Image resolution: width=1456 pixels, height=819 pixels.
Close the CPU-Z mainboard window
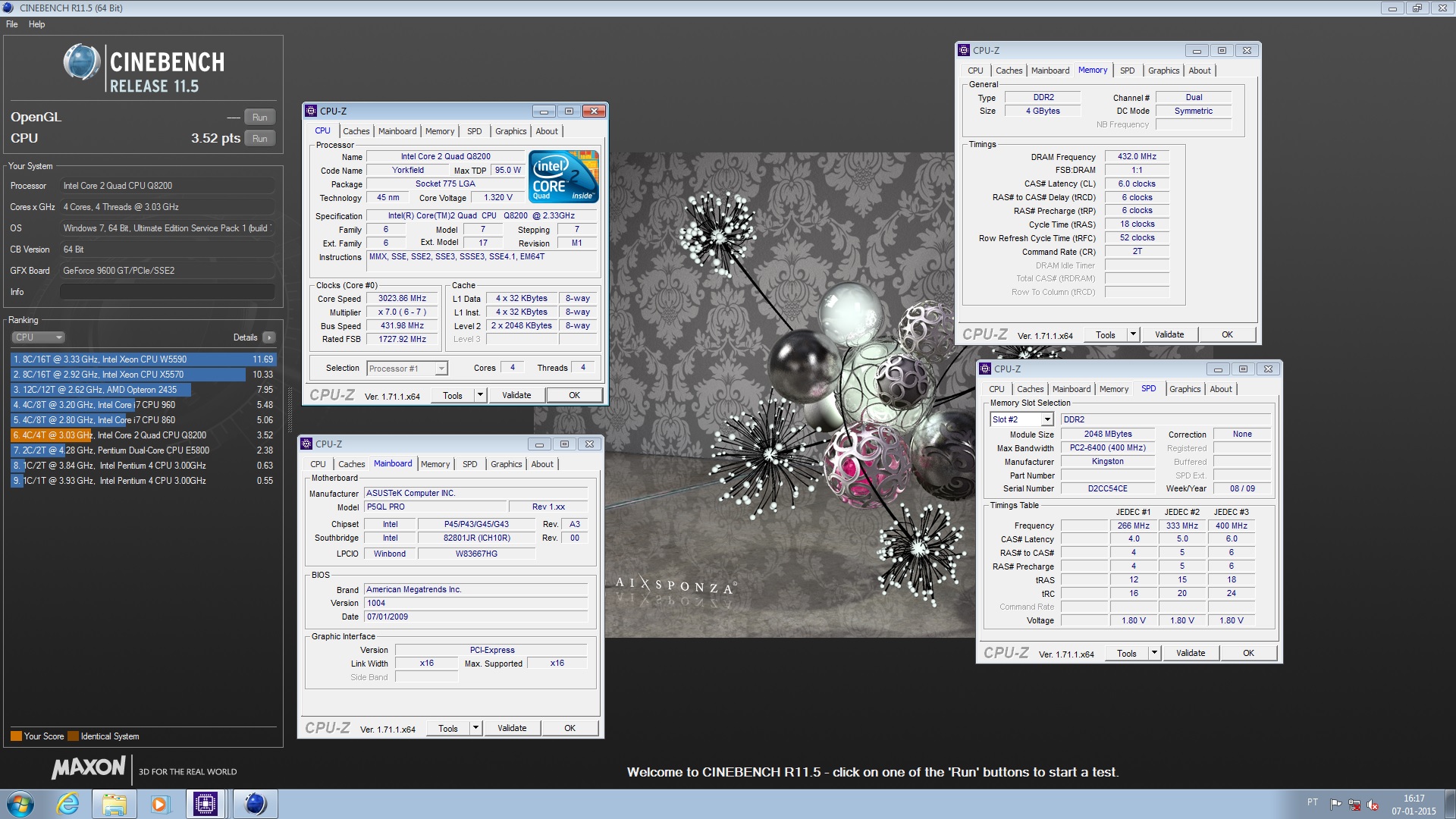pyautogui.click(x=589, y=444)
